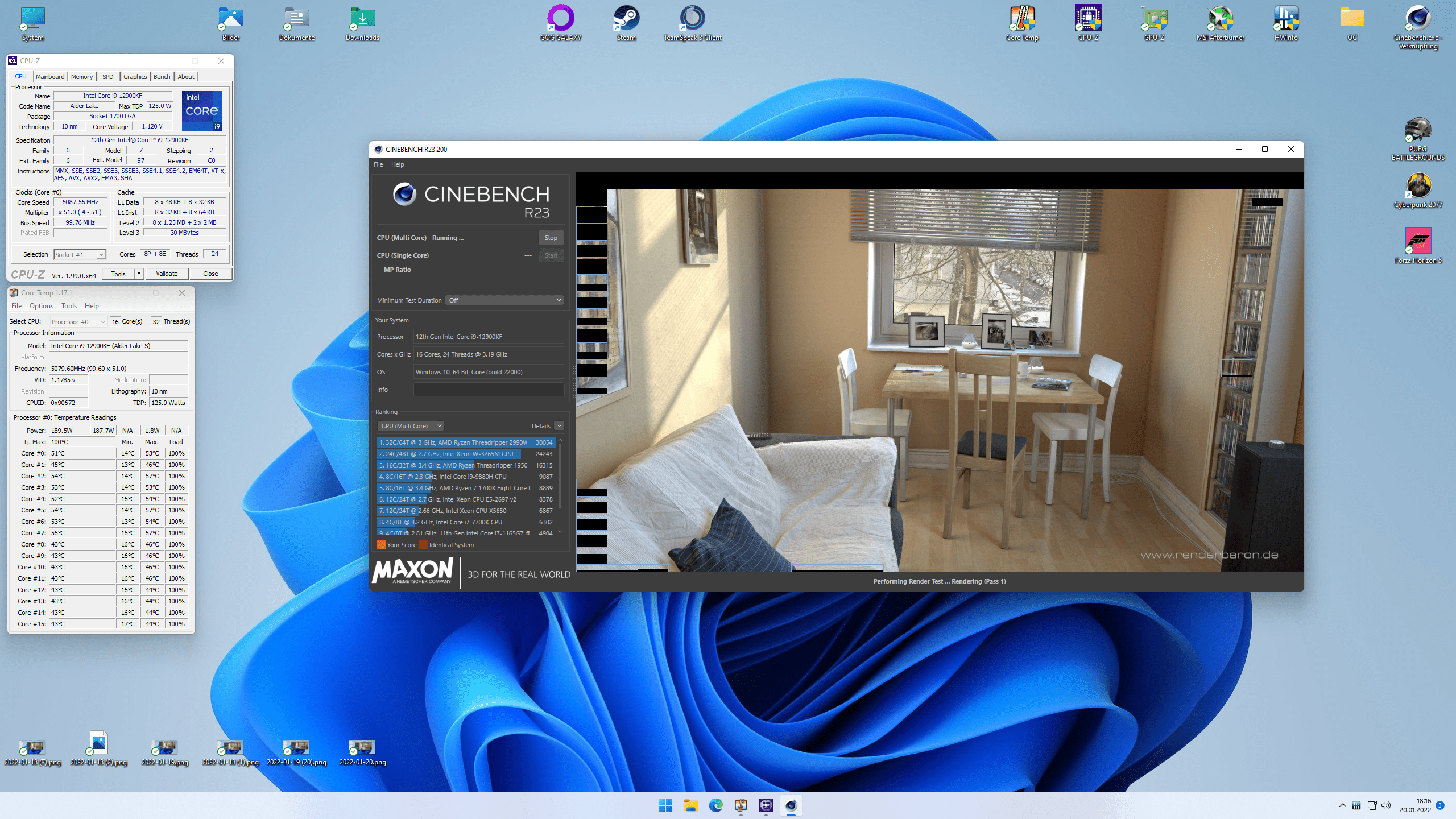Screen dimensions: 1456x819
Task: Click the ranking list scrollbar
Action: pyautogui.click(x=560, y=478)
